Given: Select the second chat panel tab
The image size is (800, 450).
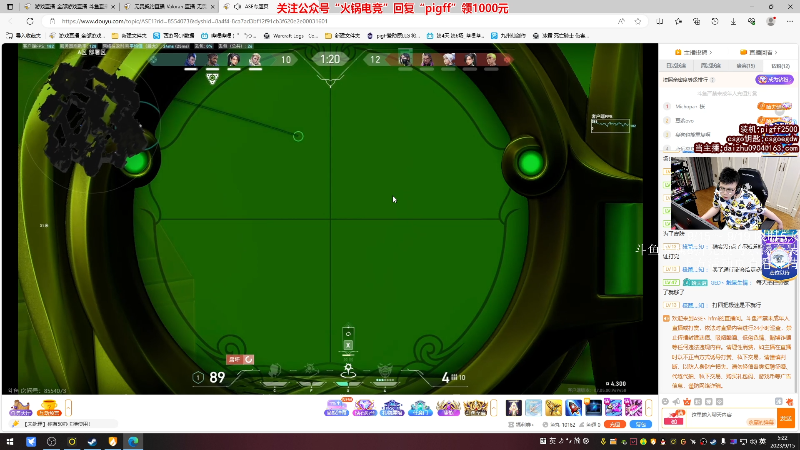Looking at the screenshot, I should click(711, 66).
